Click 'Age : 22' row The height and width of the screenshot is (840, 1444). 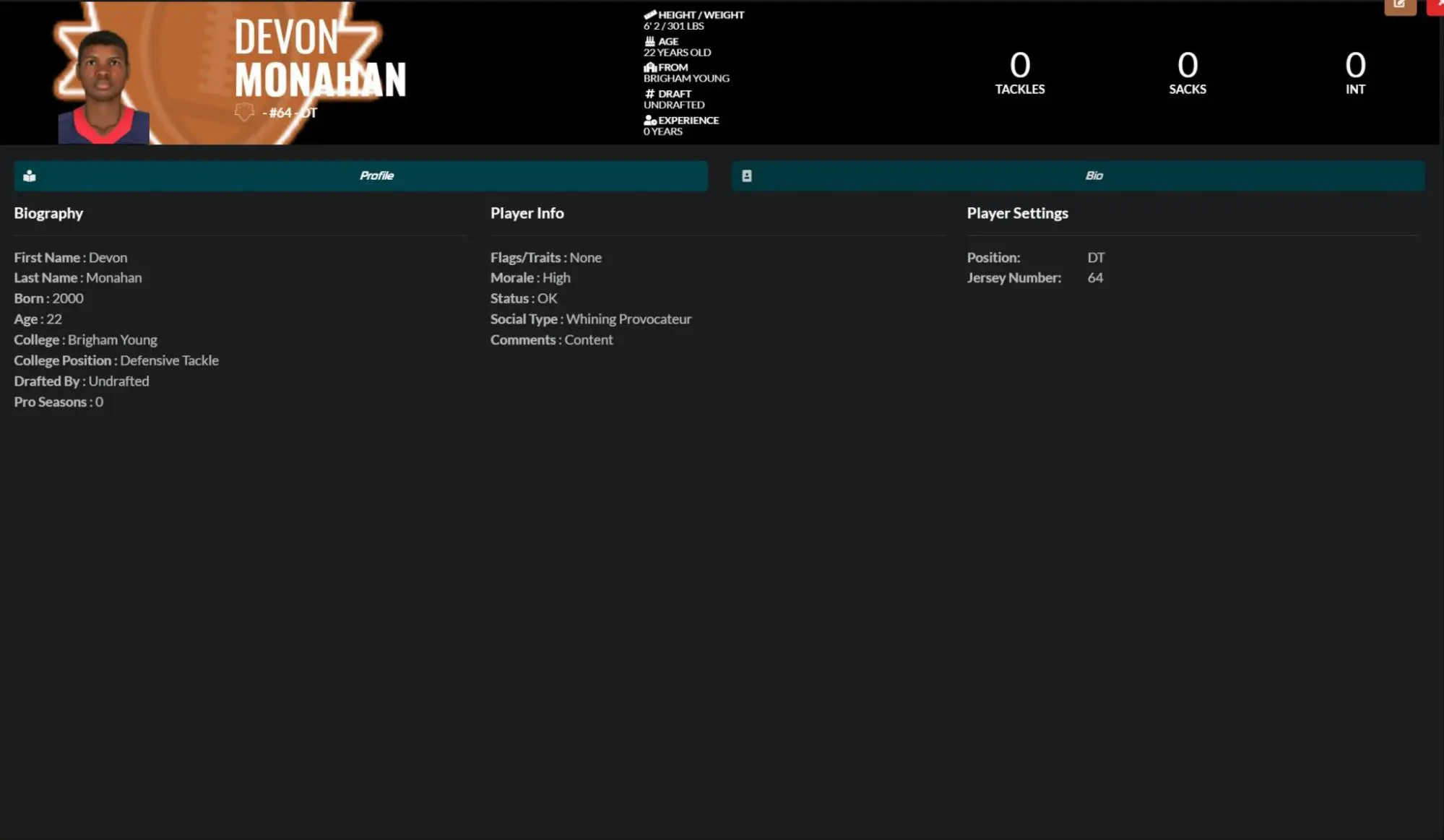click(38, 319)
